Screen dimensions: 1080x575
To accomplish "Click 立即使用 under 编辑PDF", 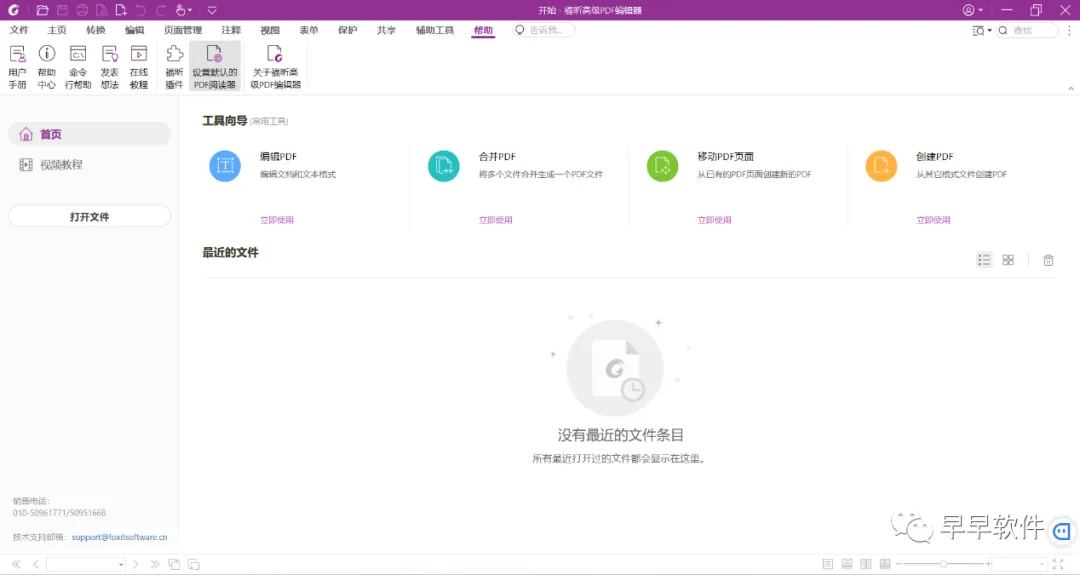I will coord(277,220).
